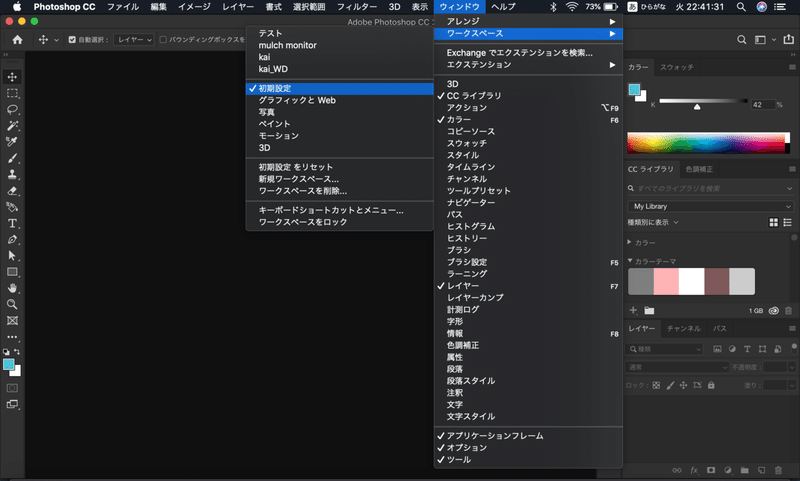800x481 pixels.
Task: Select the Magic Wand tool
Action: (12, 125)
